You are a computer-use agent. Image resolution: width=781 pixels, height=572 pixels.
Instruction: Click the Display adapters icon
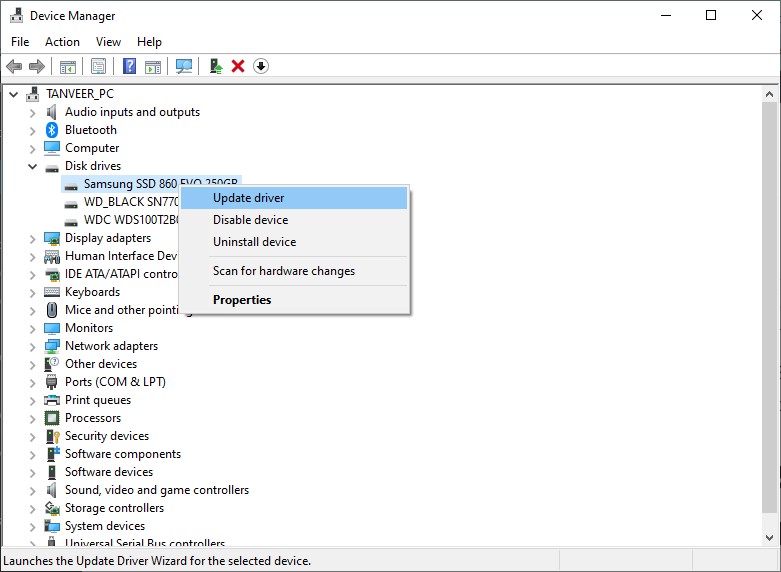(52, 238)
